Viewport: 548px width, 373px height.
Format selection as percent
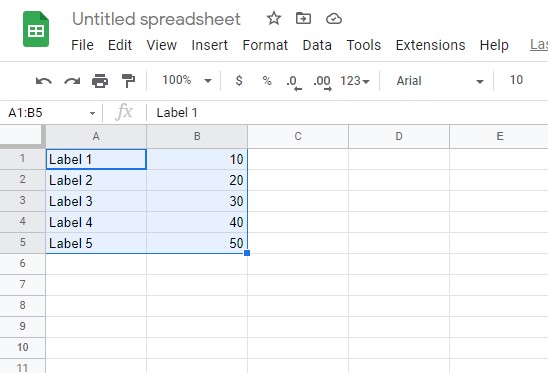267,81
